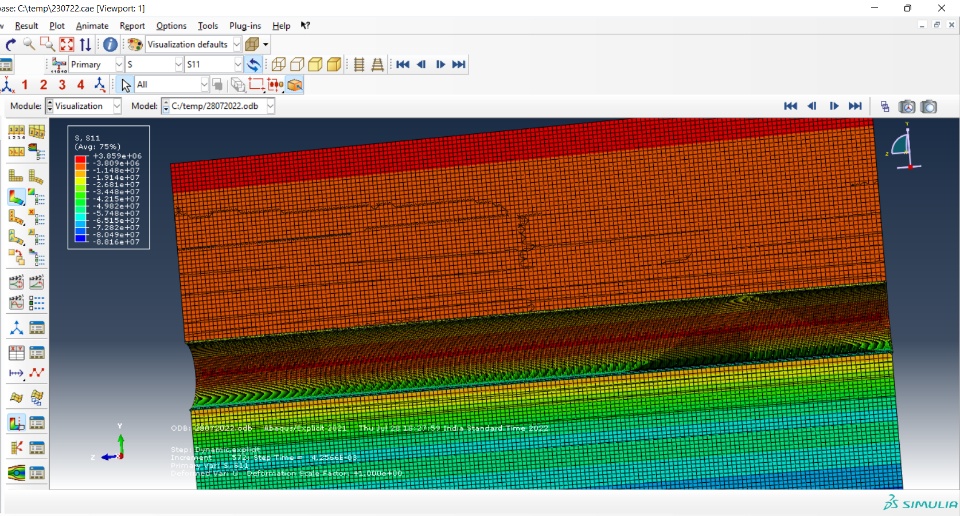
Task: Click the Cycle Views up-down arrows icon
Action: coord(85,44)
